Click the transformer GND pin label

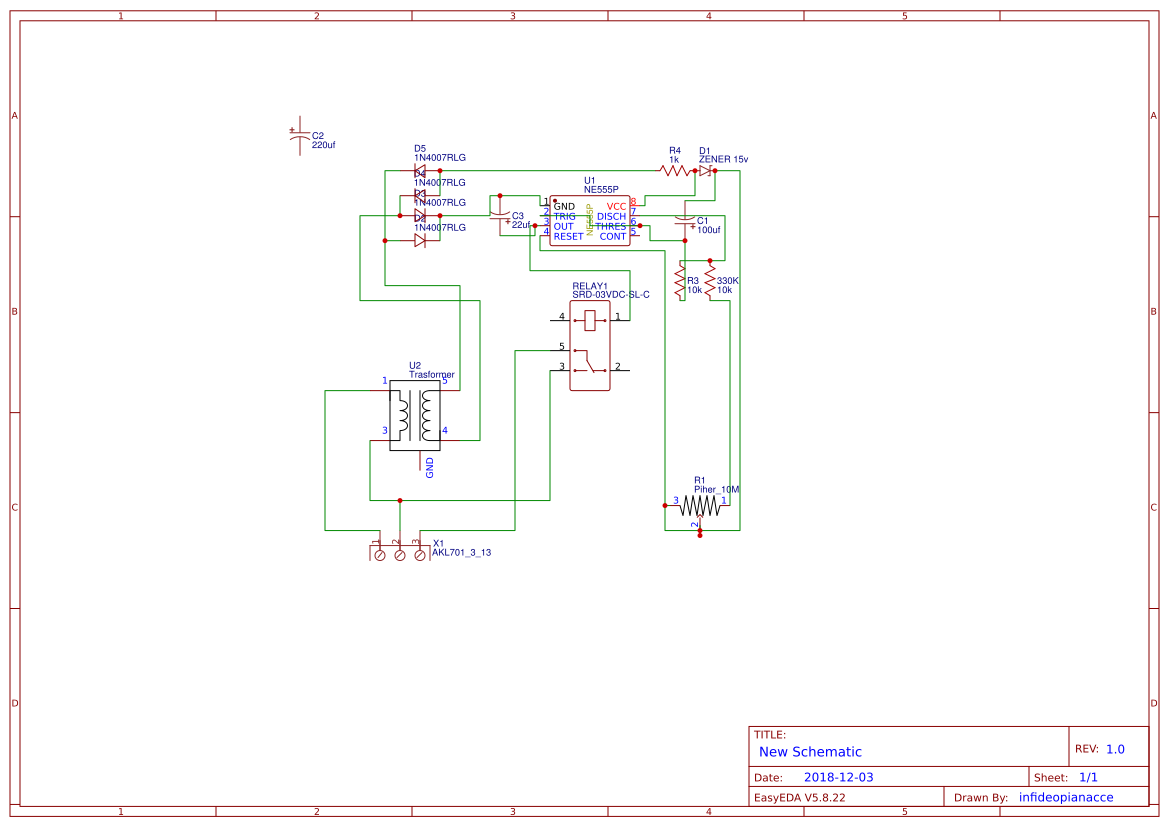point(429,468)
